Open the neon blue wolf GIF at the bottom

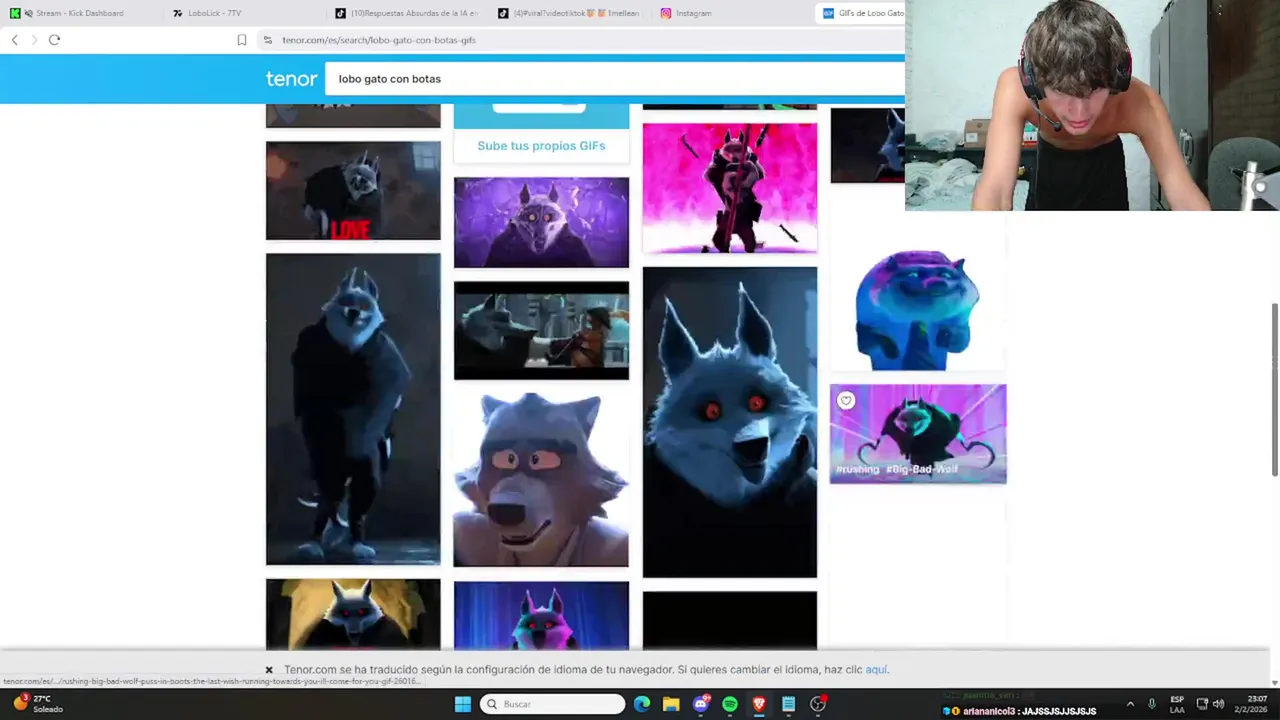pos(541,616)
